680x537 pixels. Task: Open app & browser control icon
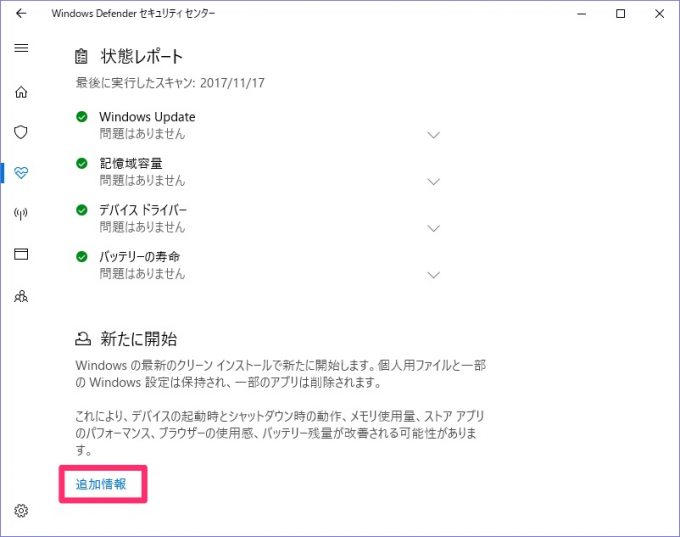21,254
